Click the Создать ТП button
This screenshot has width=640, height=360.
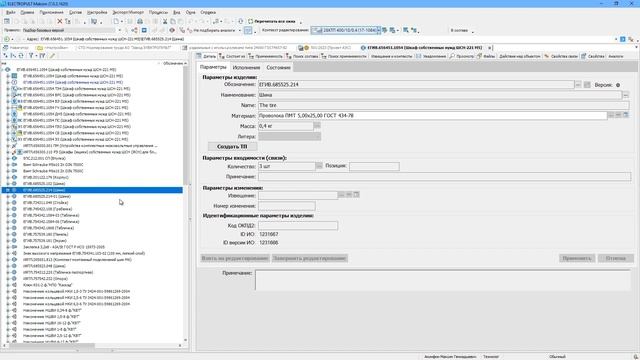tap(232, 147)
